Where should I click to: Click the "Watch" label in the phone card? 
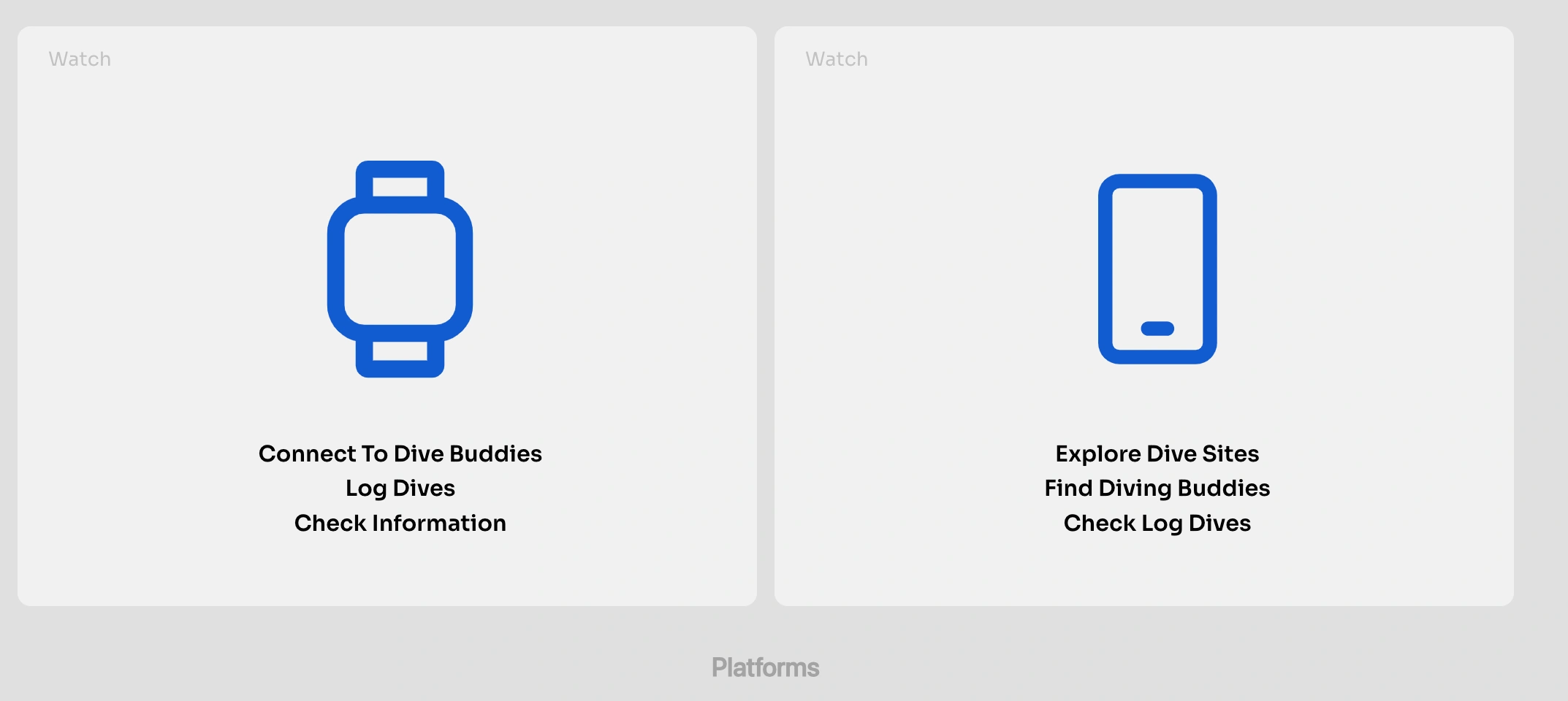click(x=837, y=59)
